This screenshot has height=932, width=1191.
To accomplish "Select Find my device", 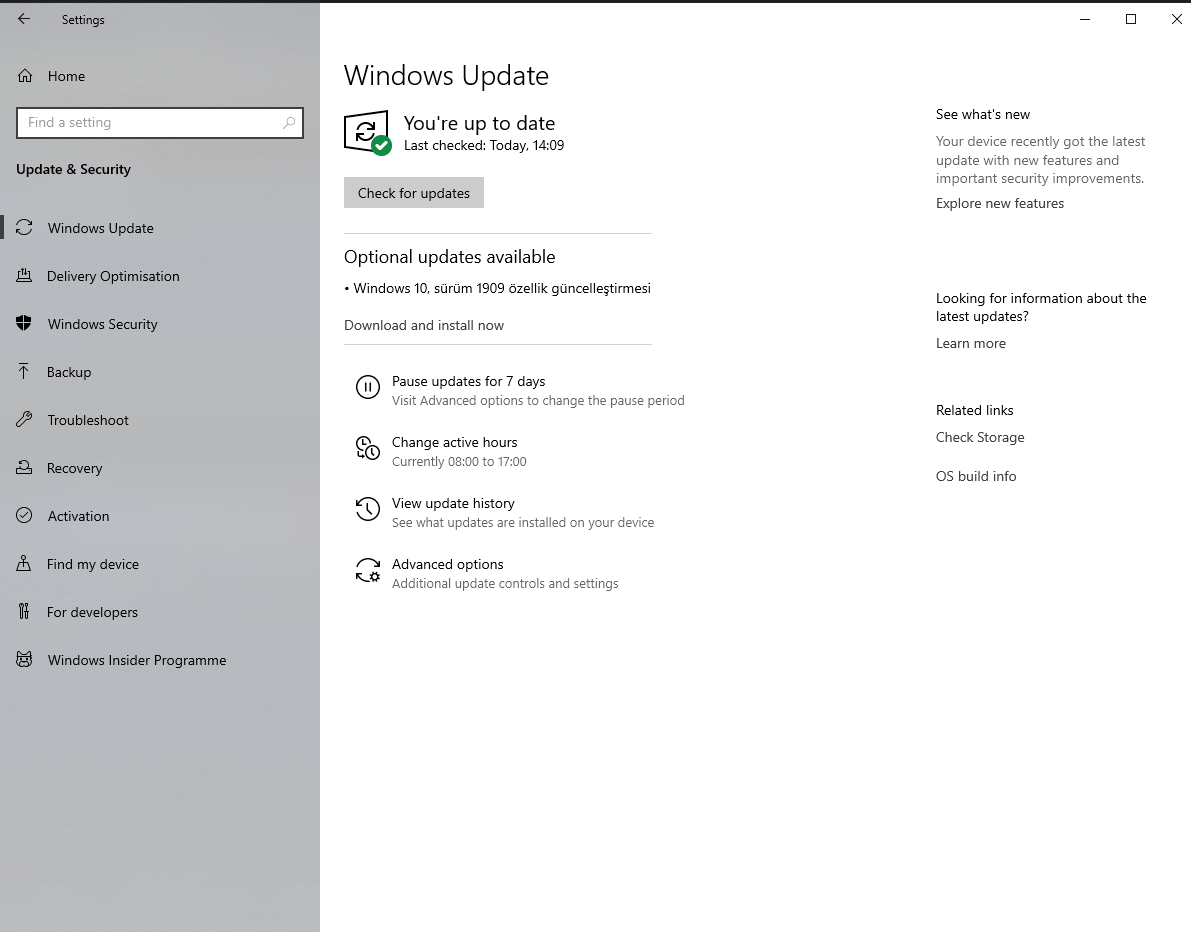I will click(x=93, y=564).
